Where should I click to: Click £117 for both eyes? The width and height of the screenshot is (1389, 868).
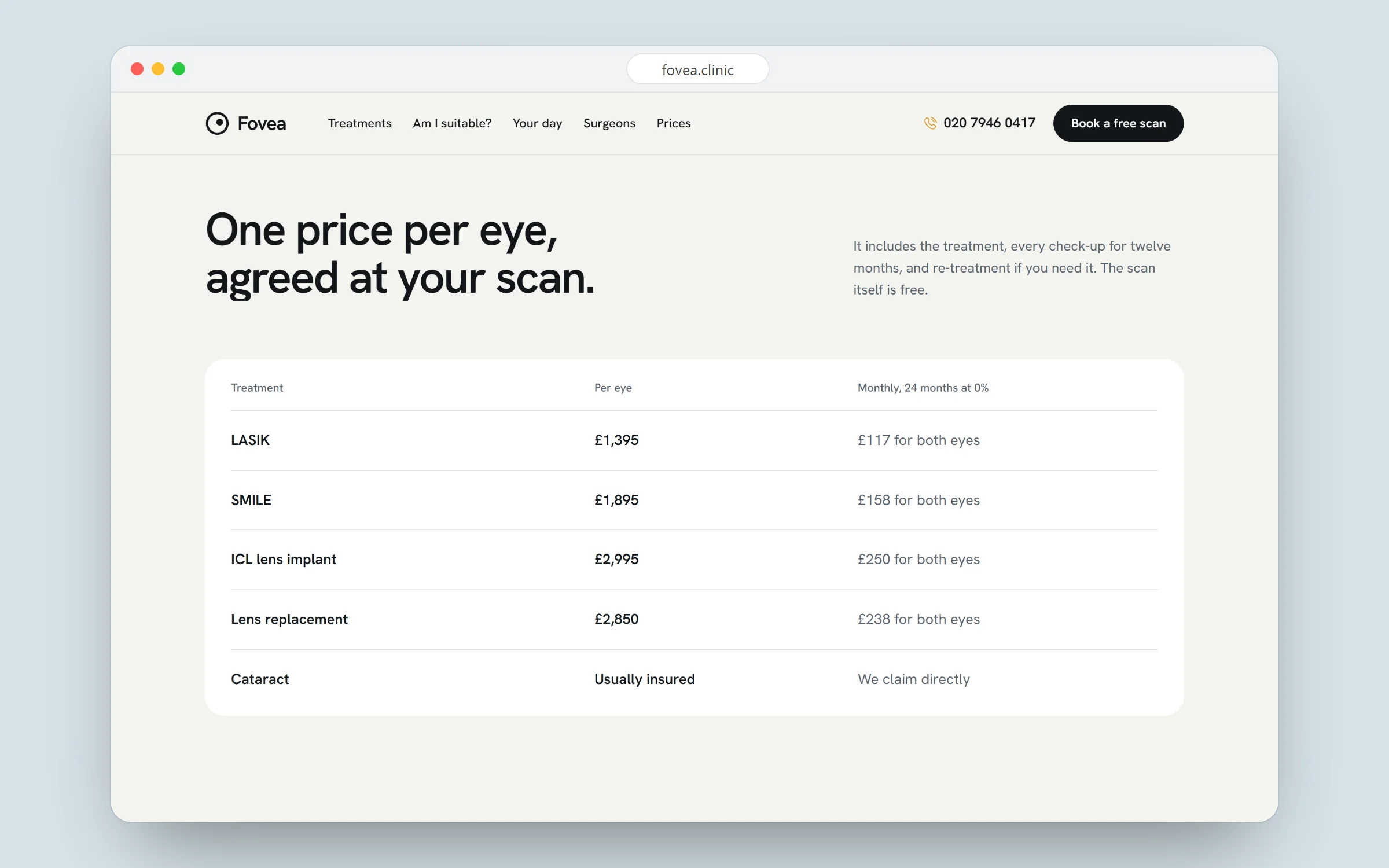pyautogui.click(x=918, y=440)
